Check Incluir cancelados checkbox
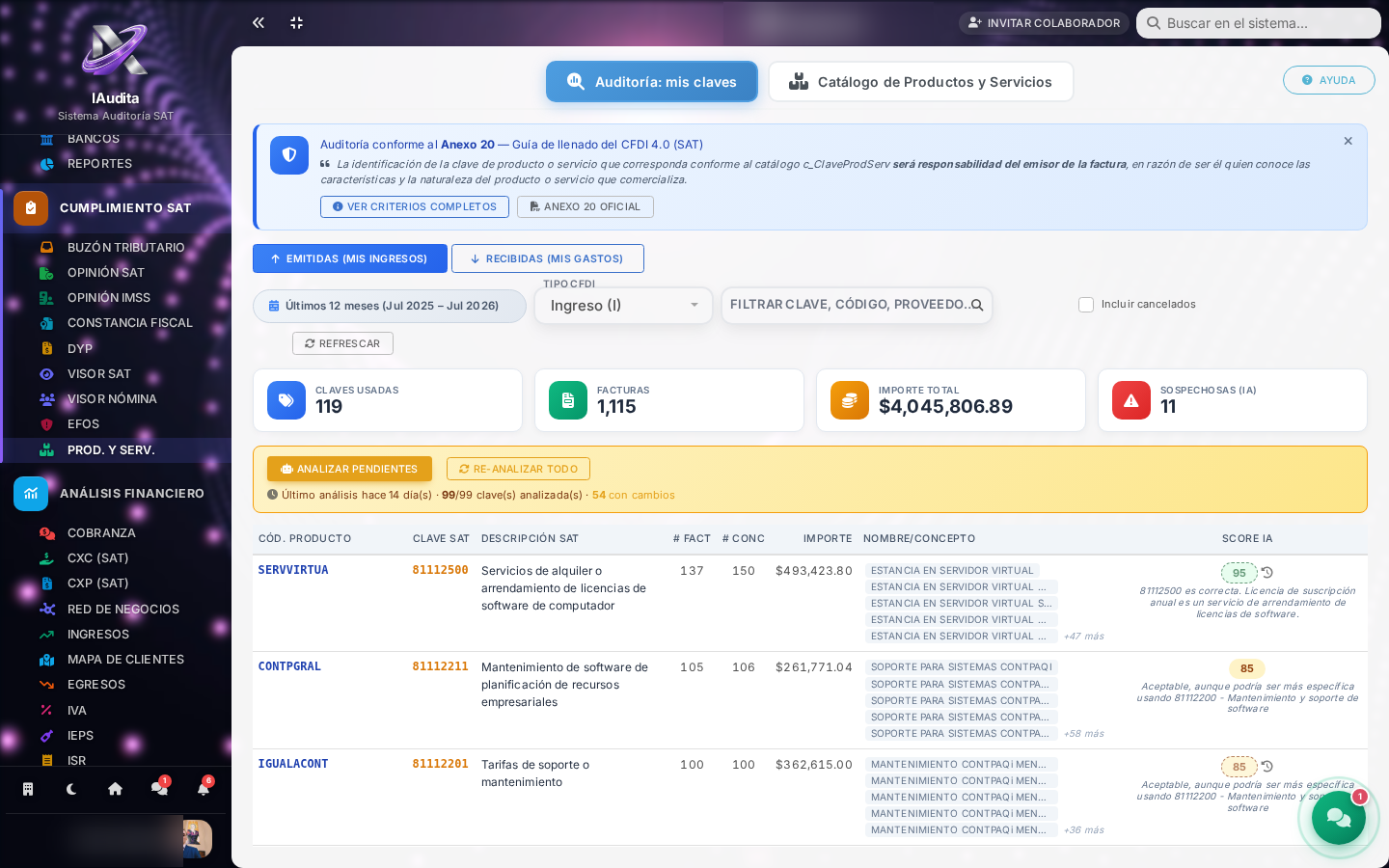The image size is (1389, 868). 1086,305
